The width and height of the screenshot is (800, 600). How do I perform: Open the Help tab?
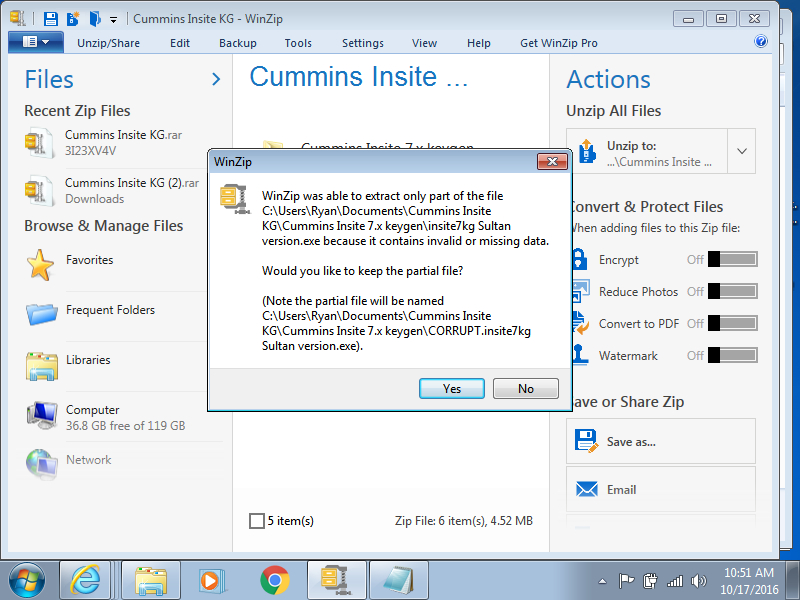479,43
